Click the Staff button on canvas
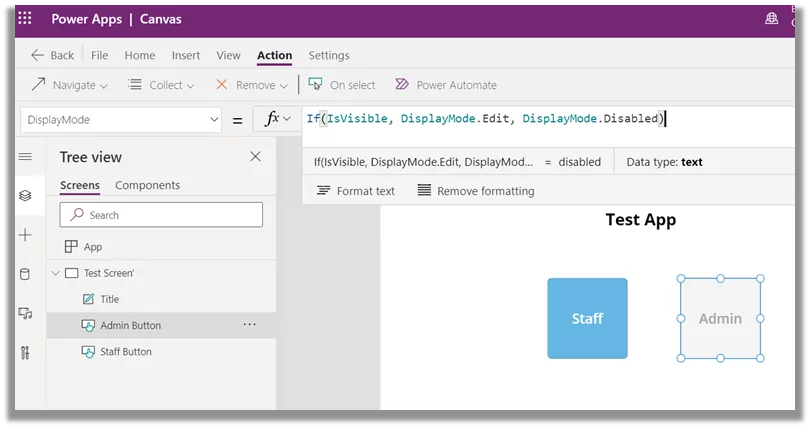This screenshot has width=810, height=428. pyautogui.click(x=587, y=319)
